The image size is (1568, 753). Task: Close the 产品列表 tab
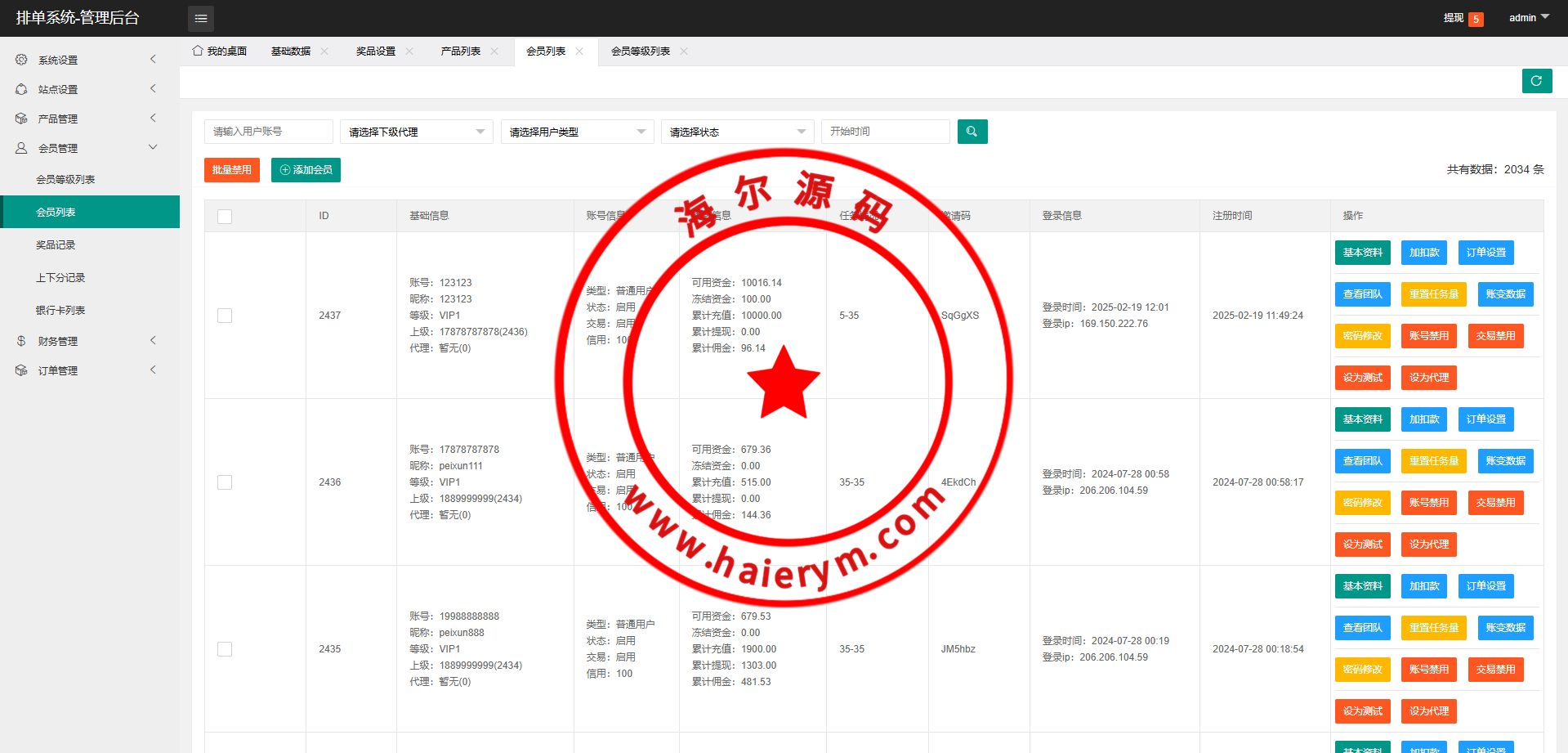coord(494,51)
